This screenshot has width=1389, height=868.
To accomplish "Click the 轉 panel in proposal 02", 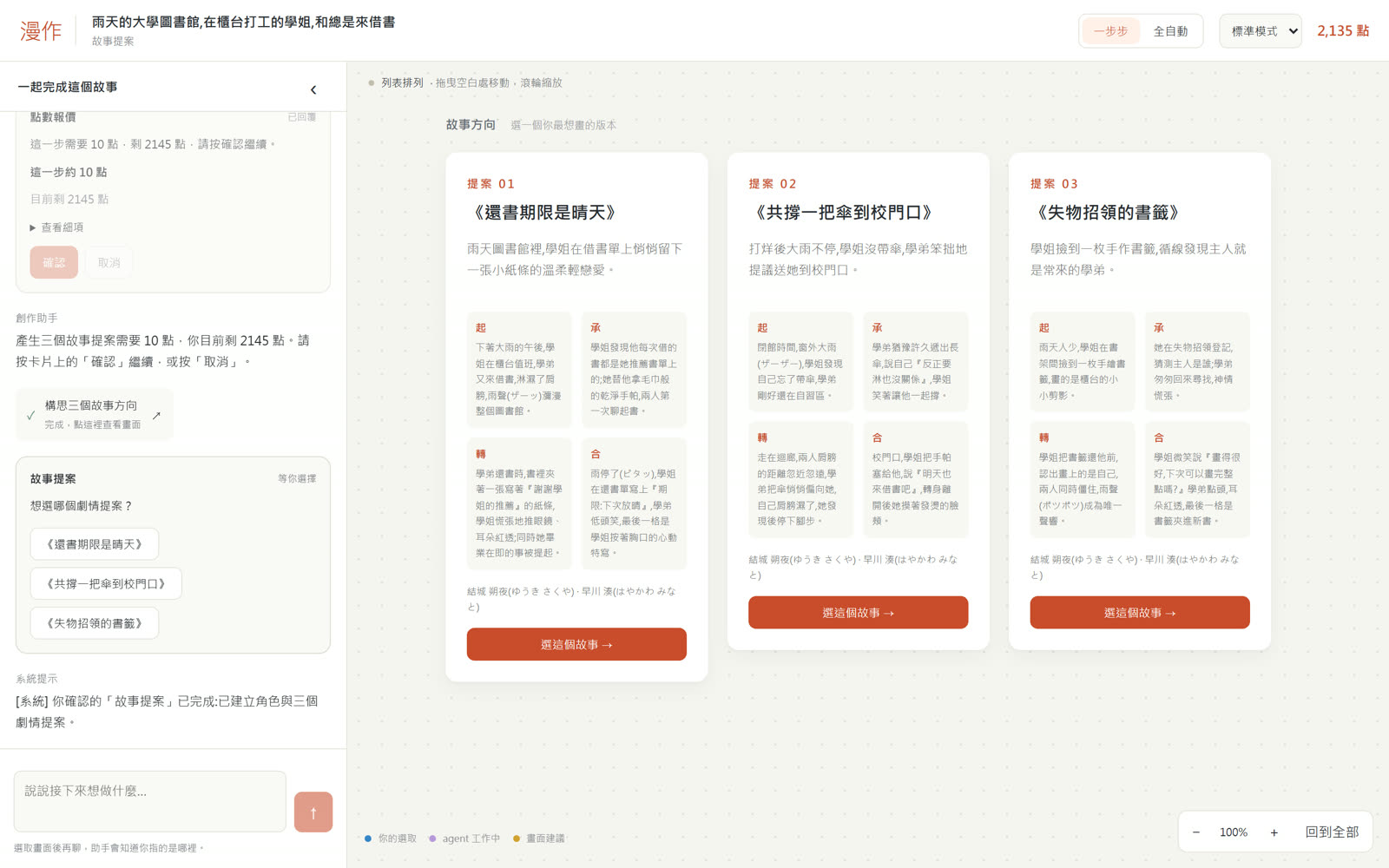I will pyautogui.click(x=800, y=480).
